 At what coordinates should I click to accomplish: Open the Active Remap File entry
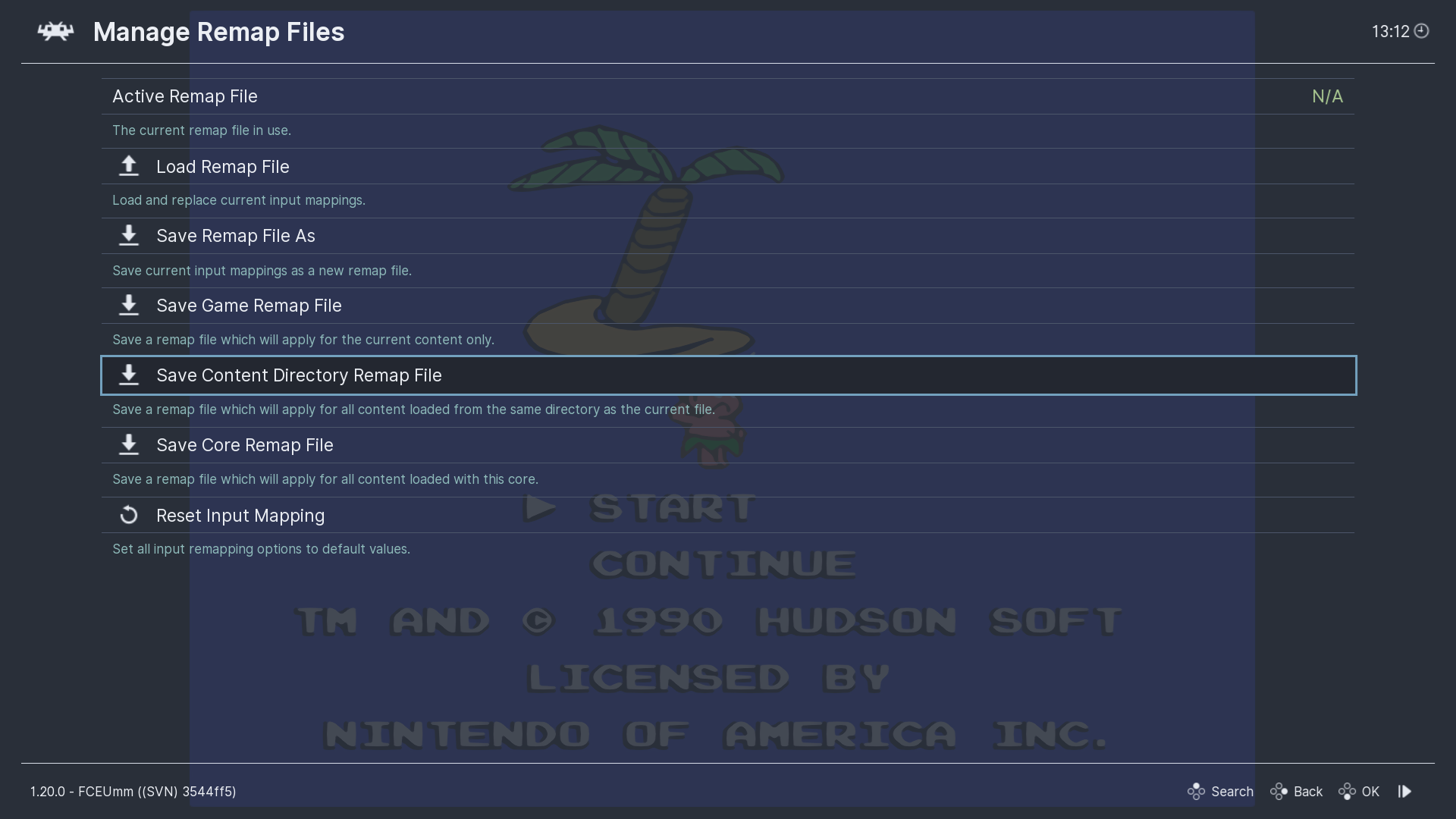point(185,96)
